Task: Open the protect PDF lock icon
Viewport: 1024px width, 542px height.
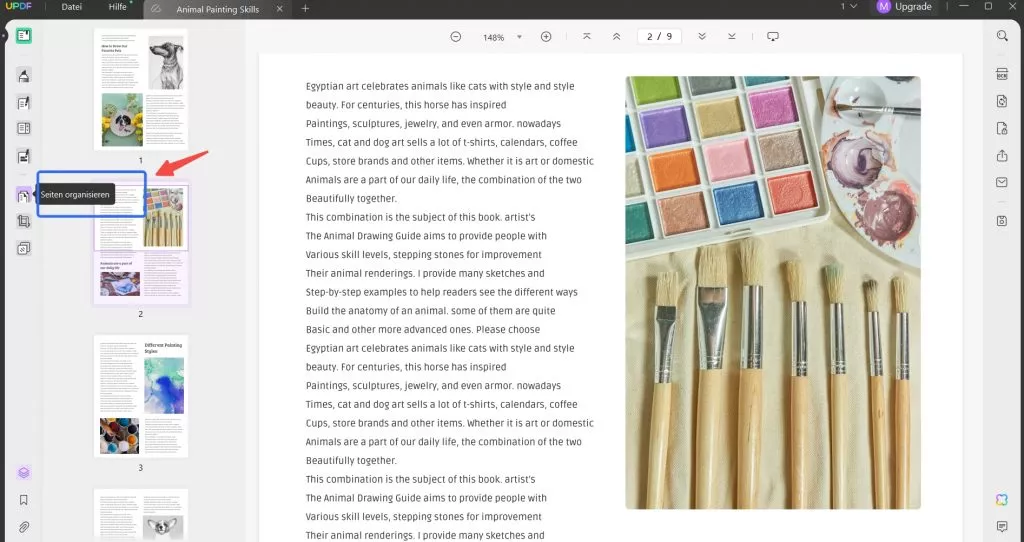Action: click(1002, 128)
